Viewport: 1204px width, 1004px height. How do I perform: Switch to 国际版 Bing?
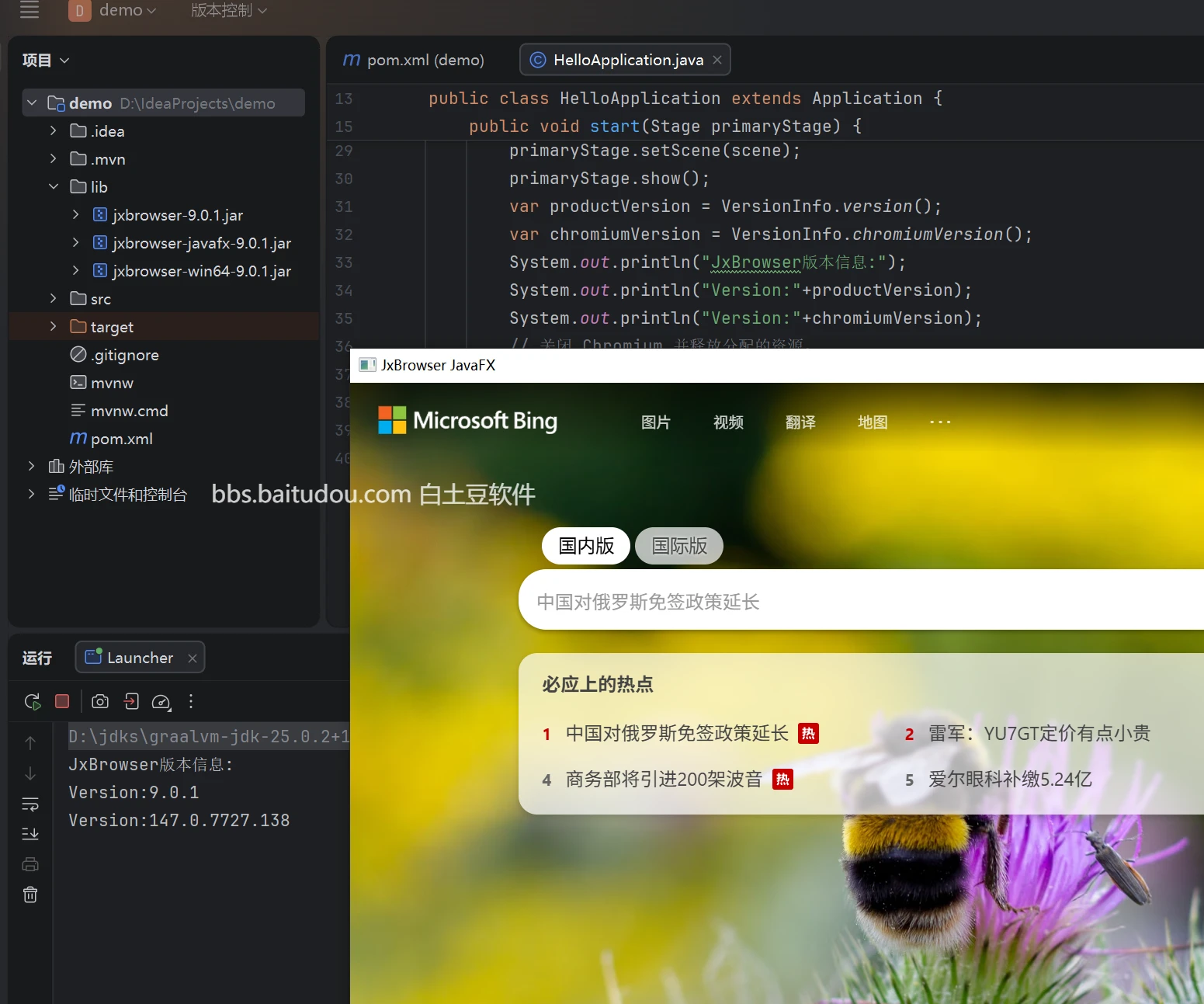[x=679, y=546]
